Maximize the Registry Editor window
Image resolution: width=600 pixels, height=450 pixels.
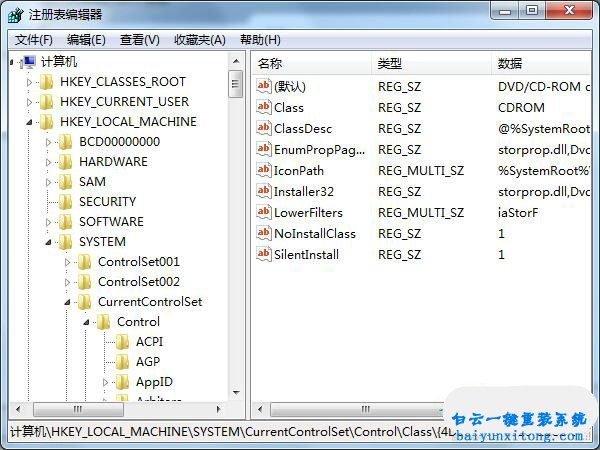click(532, 10)
